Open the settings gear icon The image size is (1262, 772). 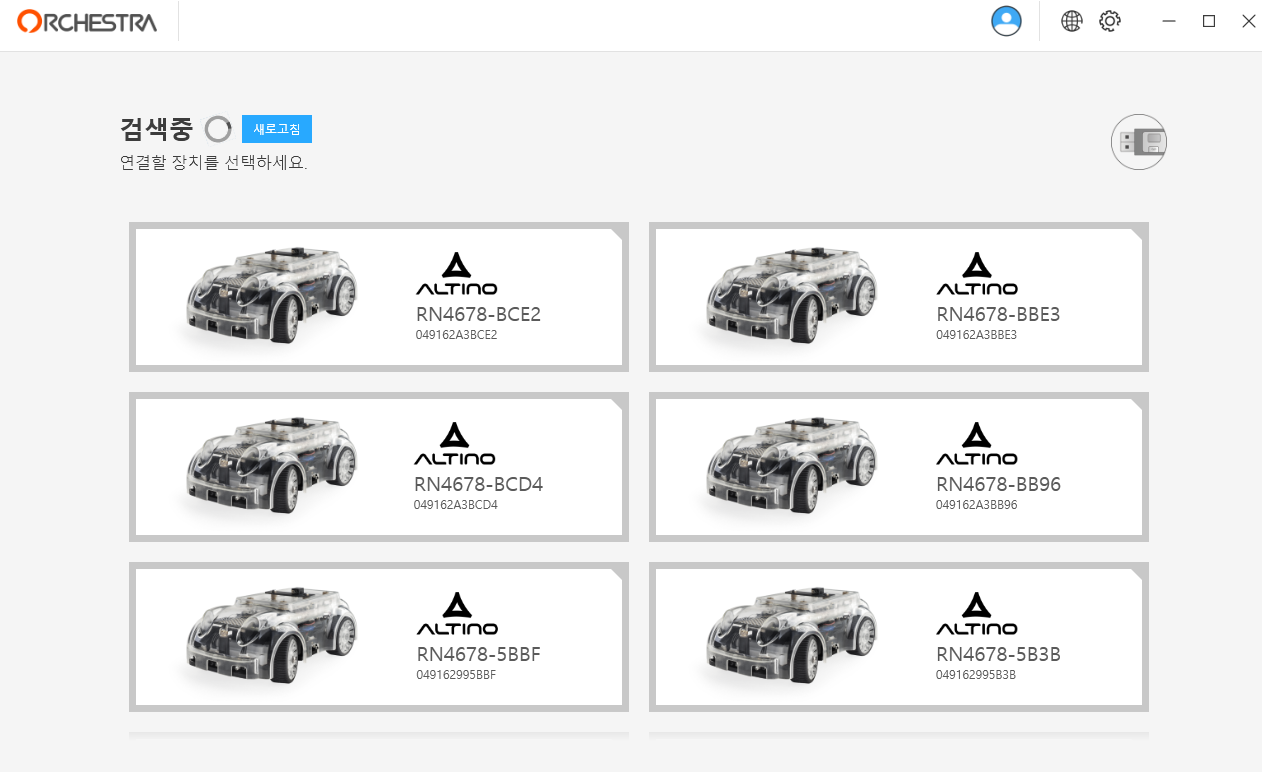point(1110,21)
